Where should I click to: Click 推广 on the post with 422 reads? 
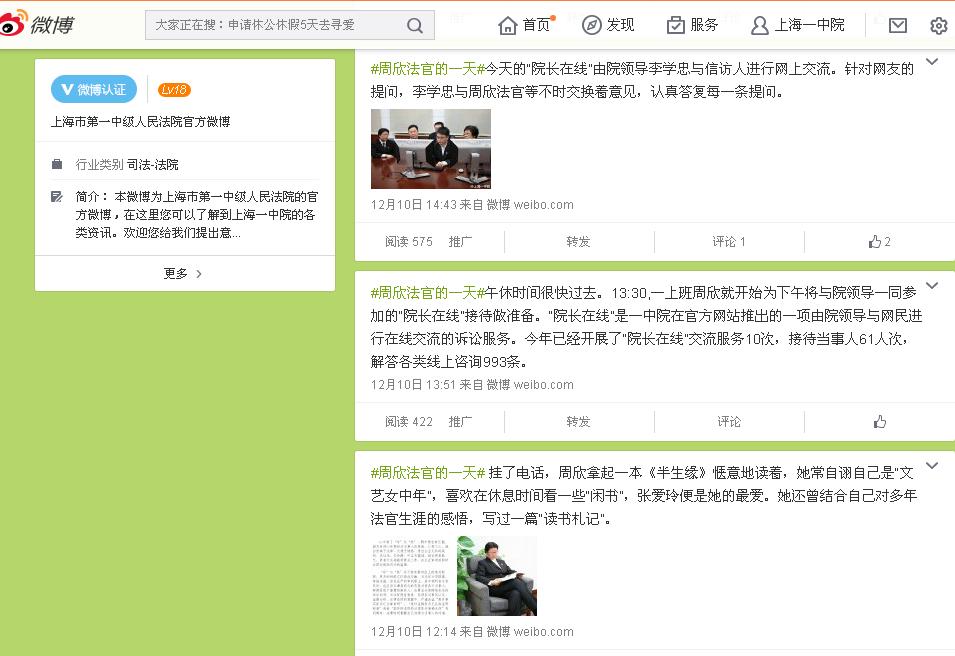pos(460,421)
